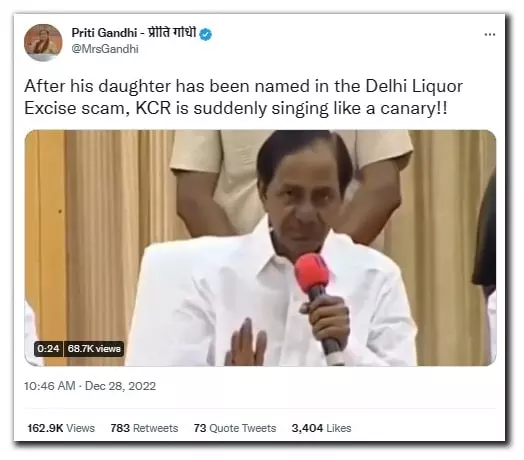Click the Hindi name text in header
The height and width of the screenshot is (460, 524).
171,33
